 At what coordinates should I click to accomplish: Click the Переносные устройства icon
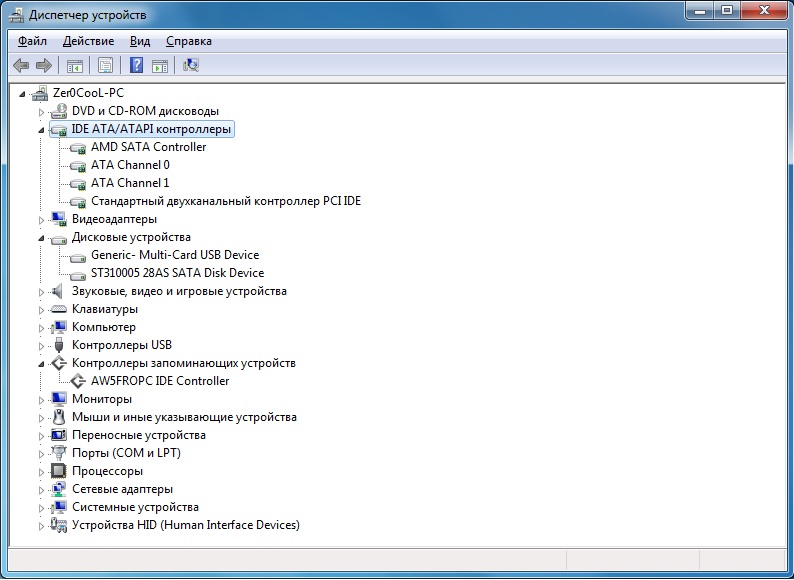[59, 435]
